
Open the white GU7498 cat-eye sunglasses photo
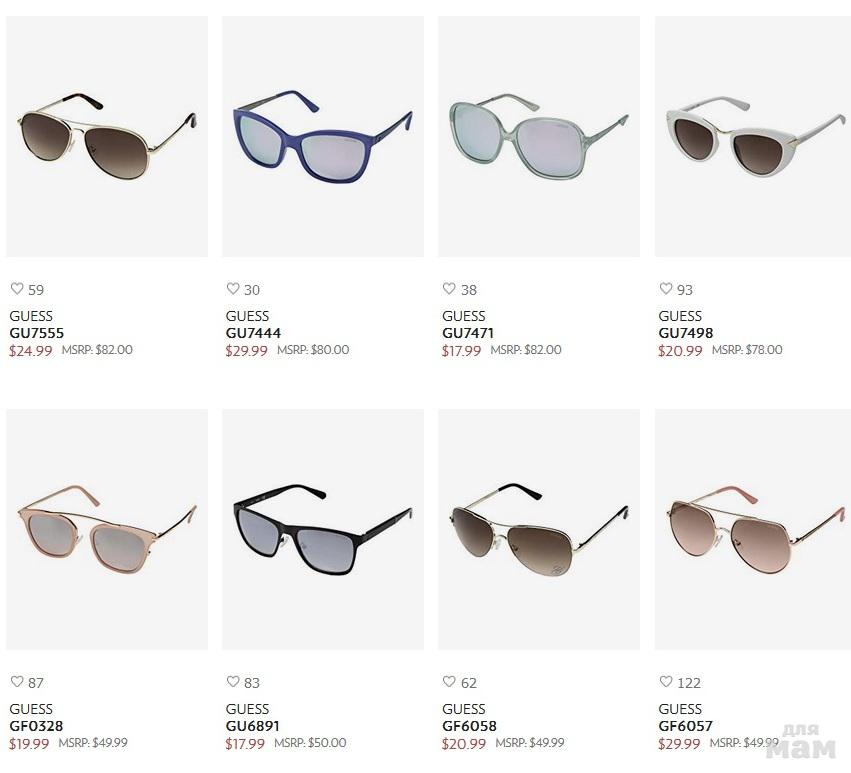click(x=753, y=136)
